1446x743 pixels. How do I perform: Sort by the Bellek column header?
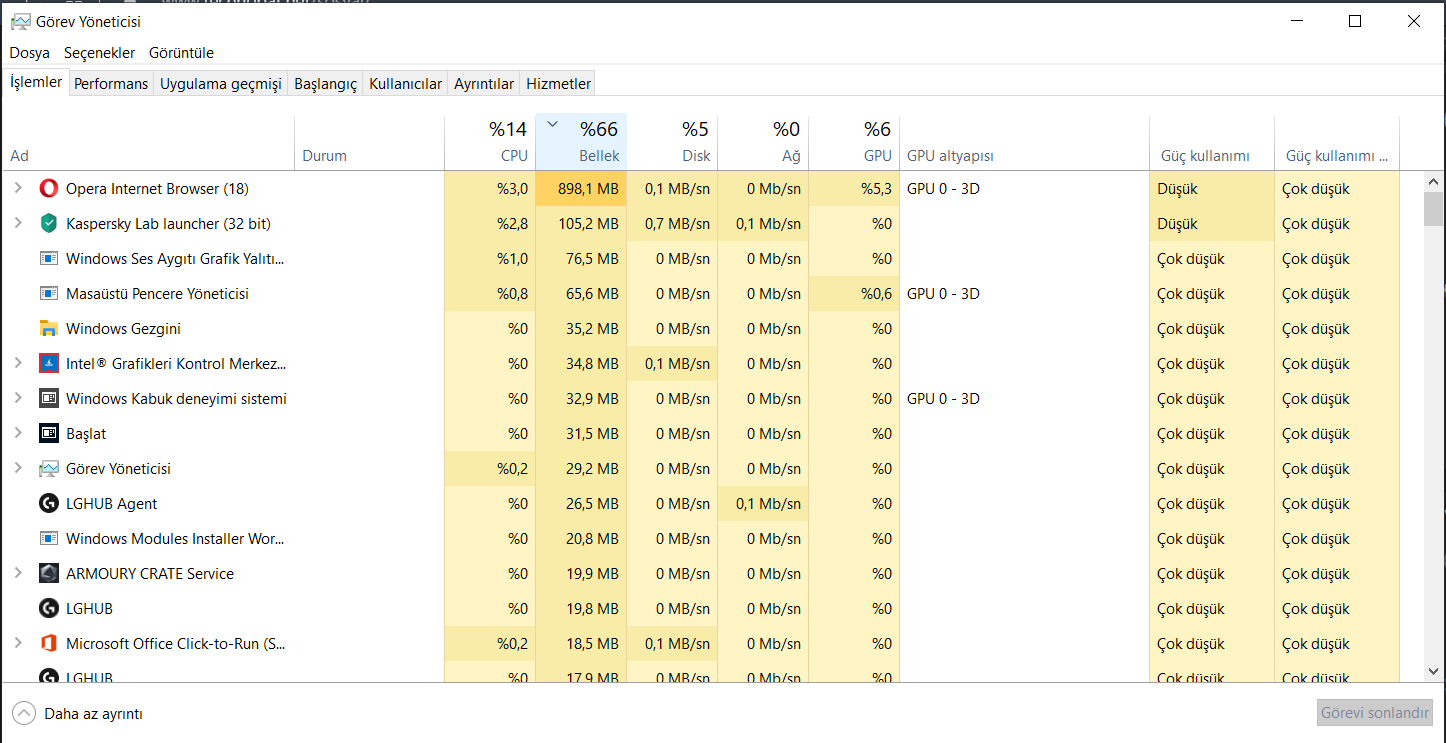[582, 142]
